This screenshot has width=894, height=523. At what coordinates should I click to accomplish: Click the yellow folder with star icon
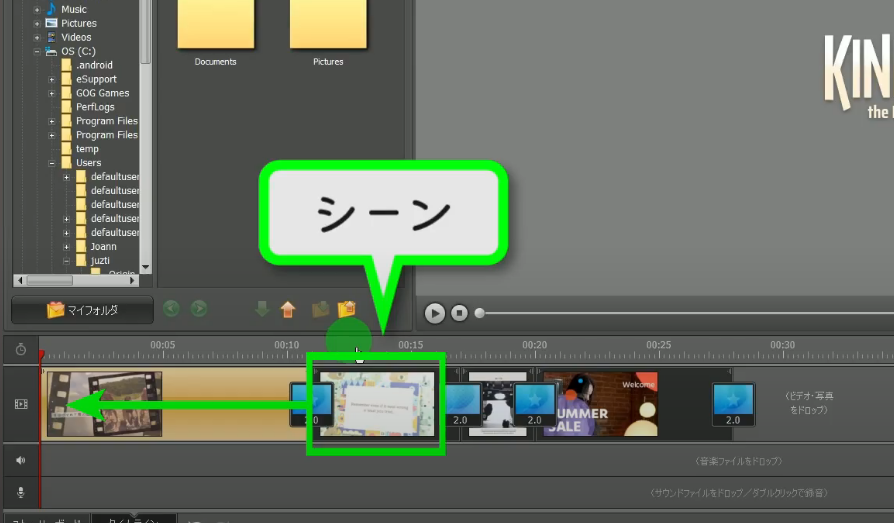(347, 309)
